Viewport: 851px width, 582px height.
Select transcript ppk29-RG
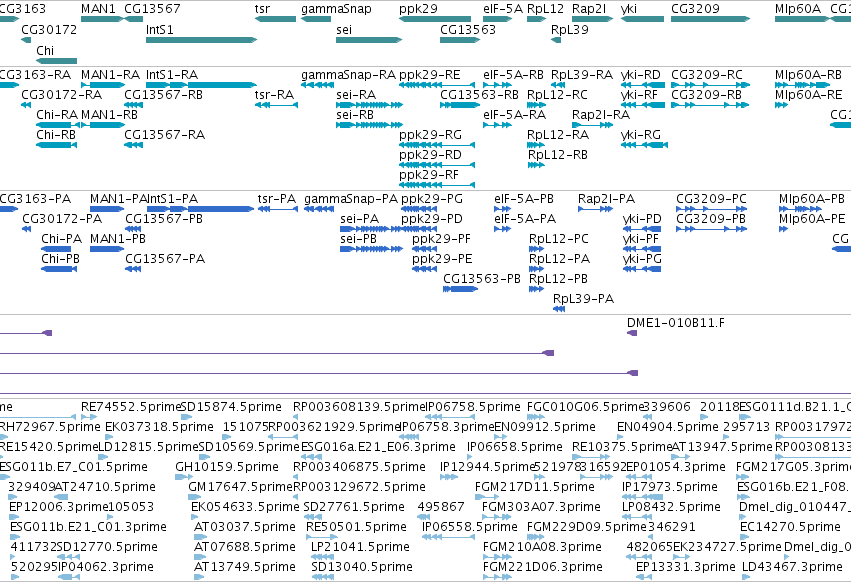click(430, 135)
